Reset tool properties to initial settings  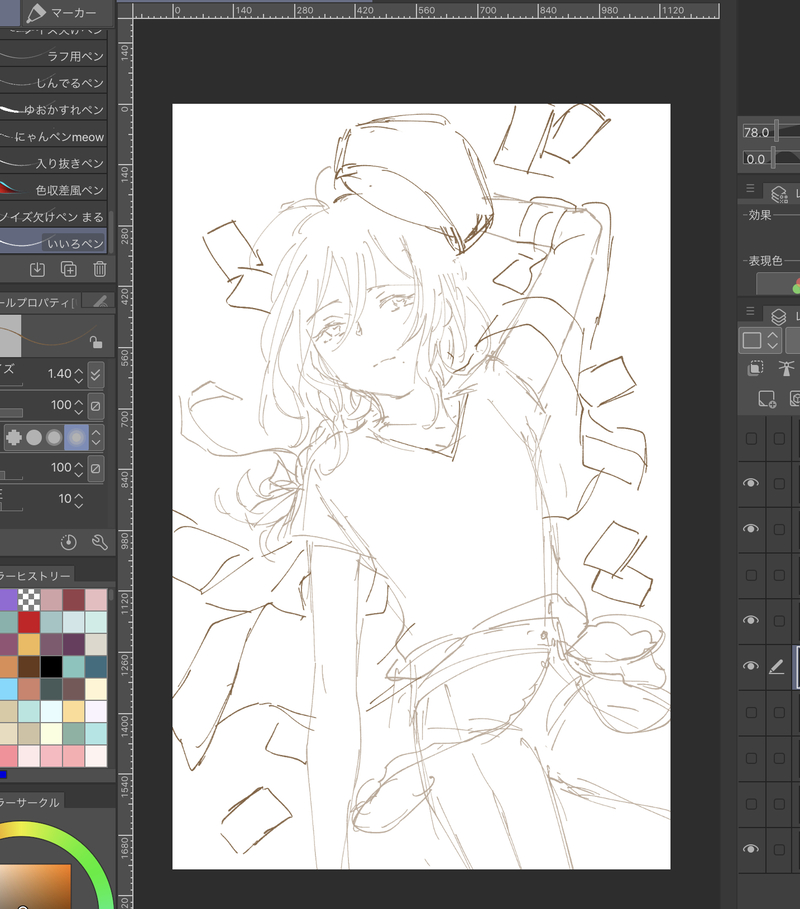tap(68, 542)
